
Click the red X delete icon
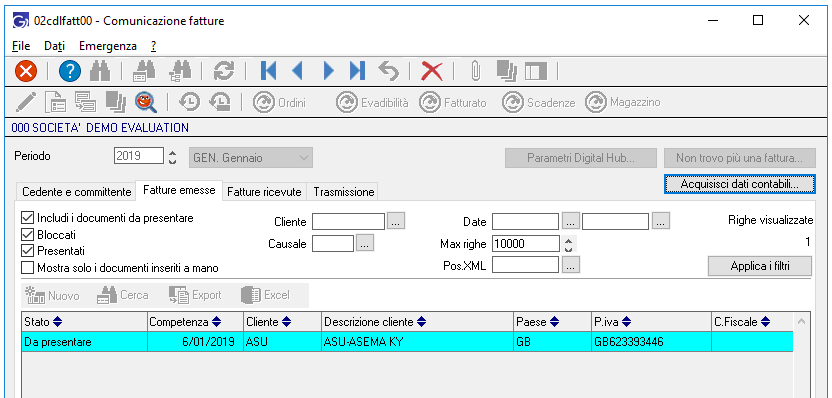click(x=431, y=71)
